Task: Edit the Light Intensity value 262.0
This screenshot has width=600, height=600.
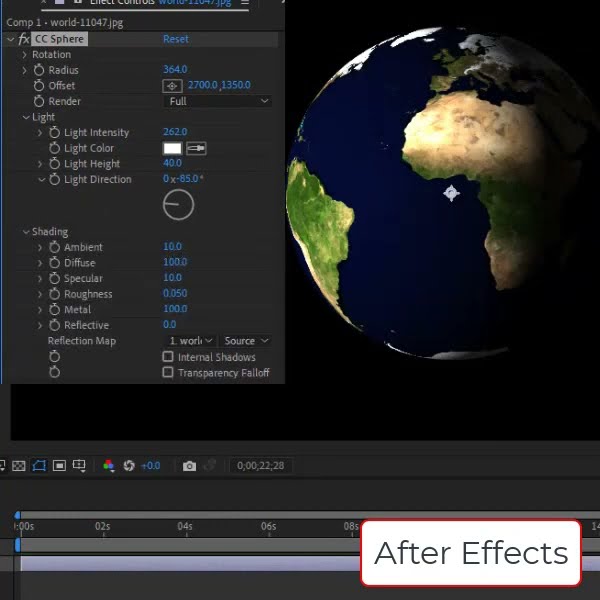Action: point(175,132)
